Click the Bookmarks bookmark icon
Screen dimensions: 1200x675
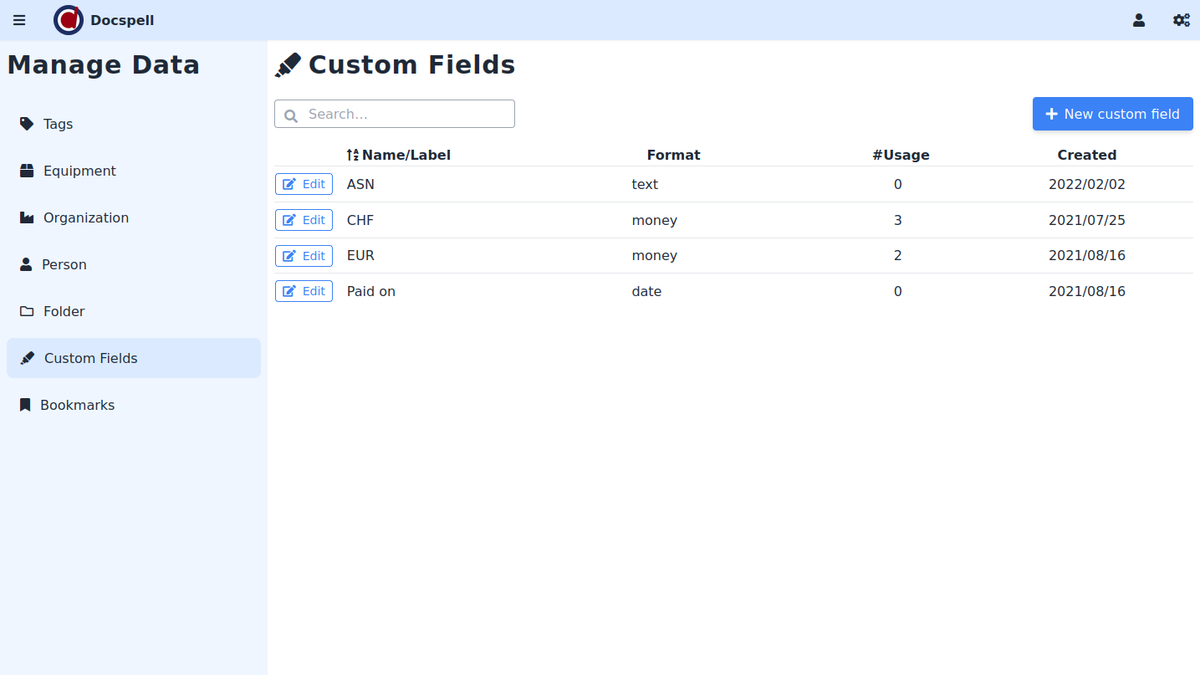click(x=26, y=405)
